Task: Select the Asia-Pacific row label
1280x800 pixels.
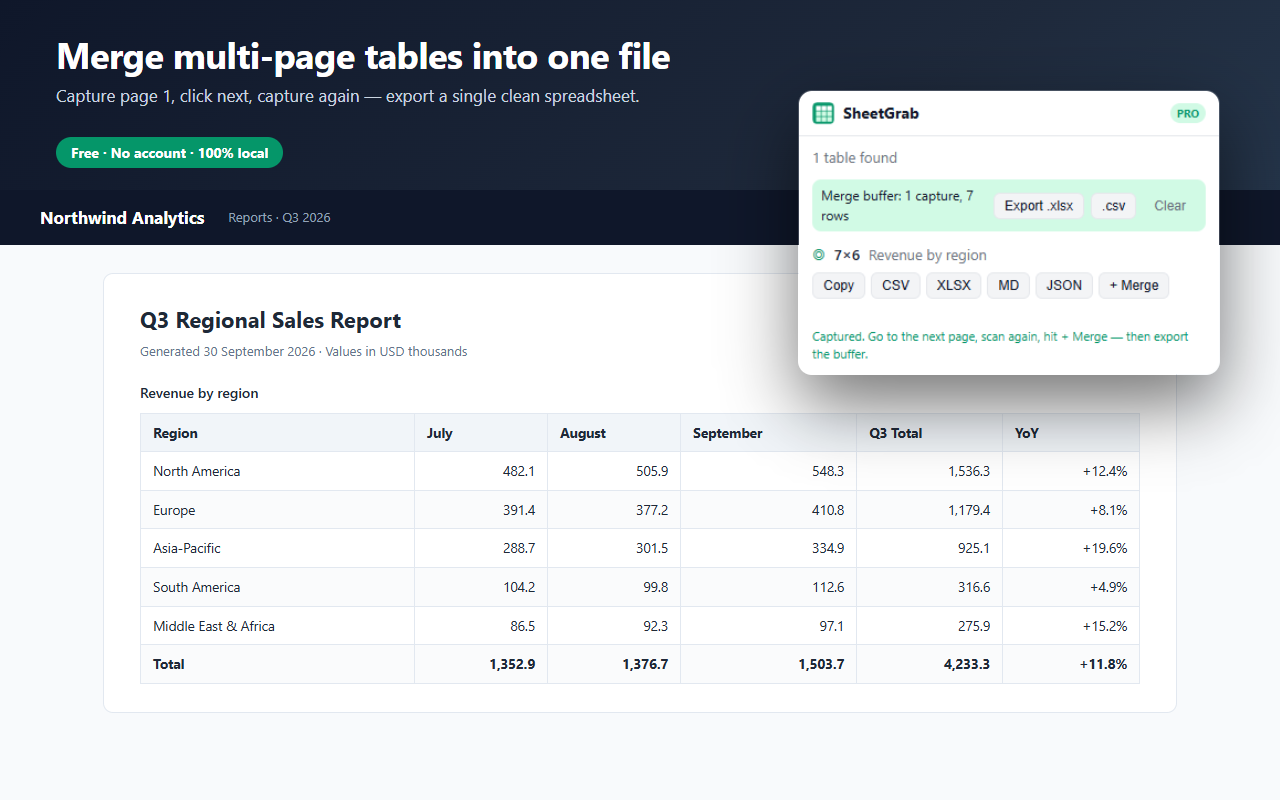Action: click(x=187, y=548)
